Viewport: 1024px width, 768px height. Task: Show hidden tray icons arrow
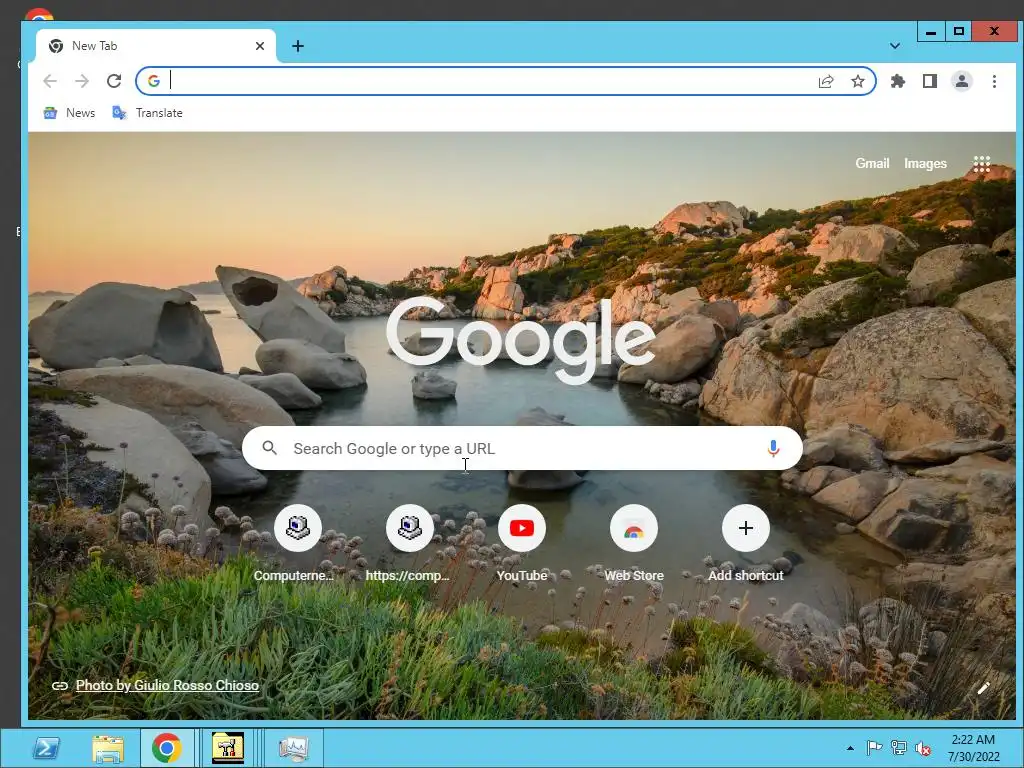[850, 748]
